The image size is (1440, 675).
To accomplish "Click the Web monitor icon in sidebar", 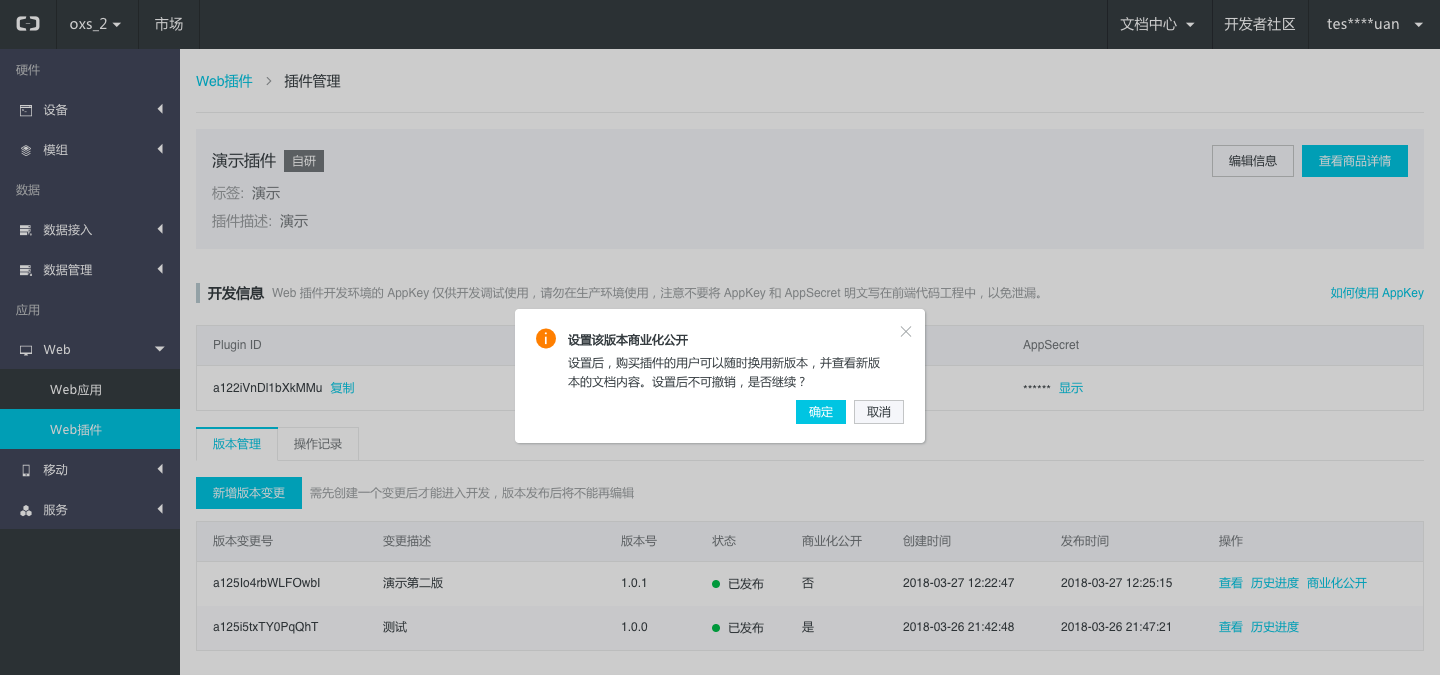I will point(26,350).
